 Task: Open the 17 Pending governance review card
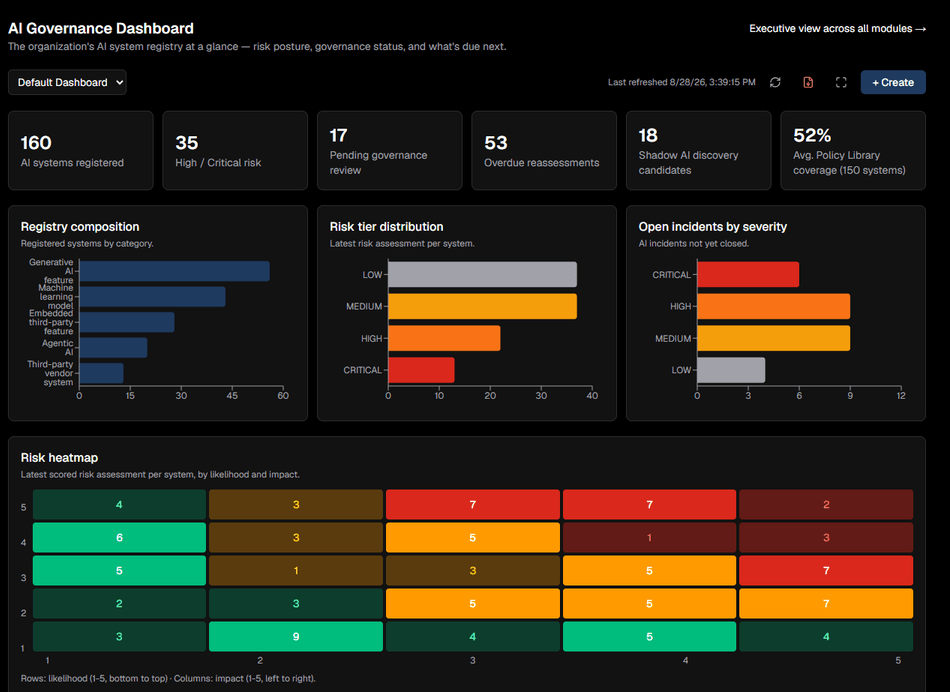pos(390,150)
